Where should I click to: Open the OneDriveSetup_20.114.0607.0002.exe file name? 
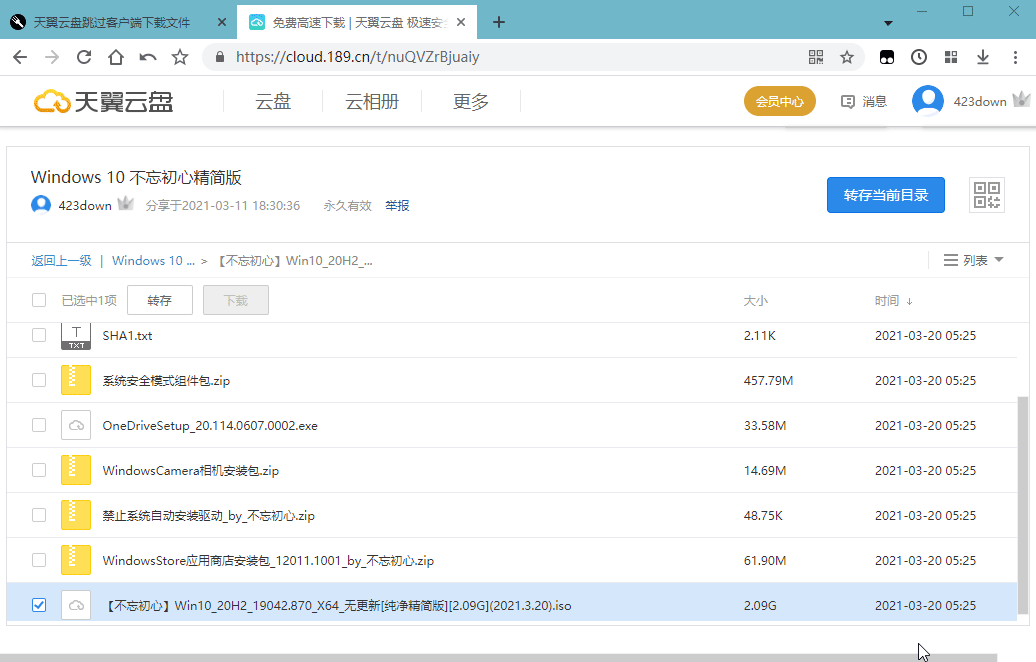pyautogui.click(x=210, y=425)
